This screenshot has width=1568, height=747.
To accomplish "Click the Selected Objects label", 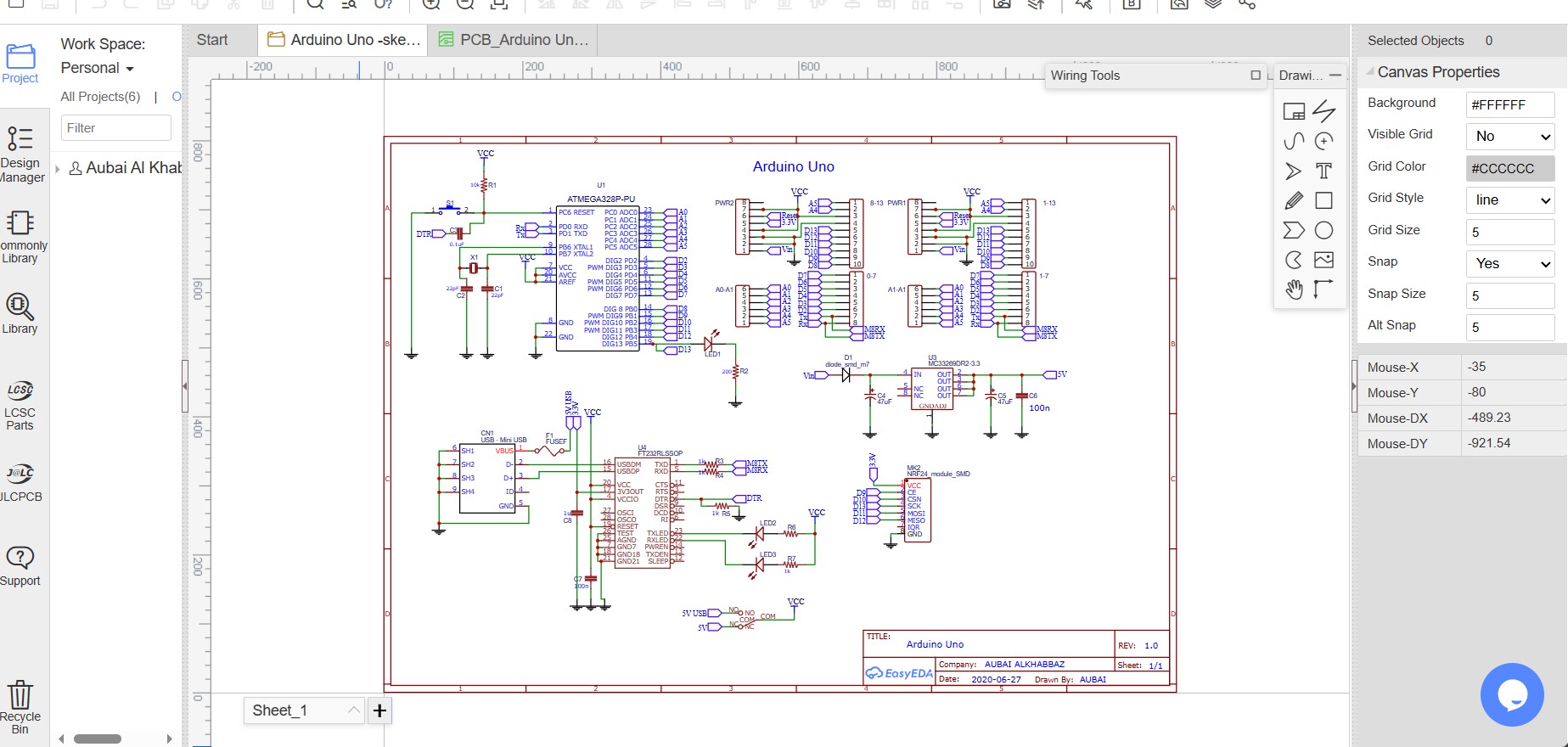I will pos(1415,41).
